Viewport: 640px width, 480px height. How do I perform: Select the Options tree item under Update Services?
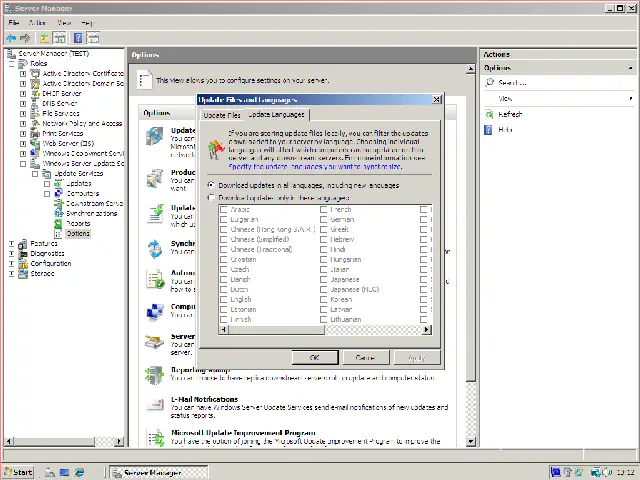tap(78, 233)
